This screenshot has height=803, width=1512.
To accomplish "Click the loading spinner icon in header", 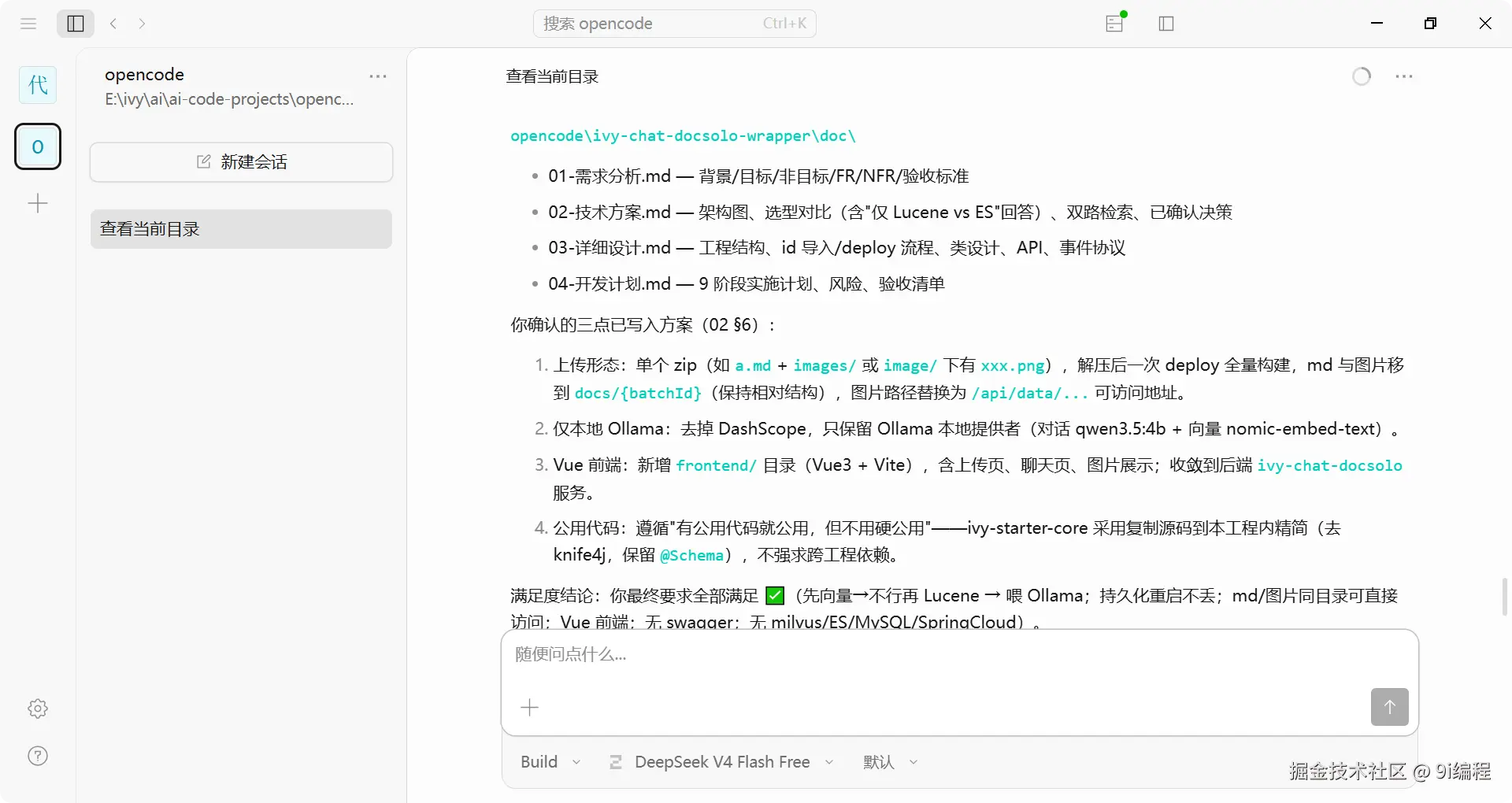I will tap(1362, 76).
